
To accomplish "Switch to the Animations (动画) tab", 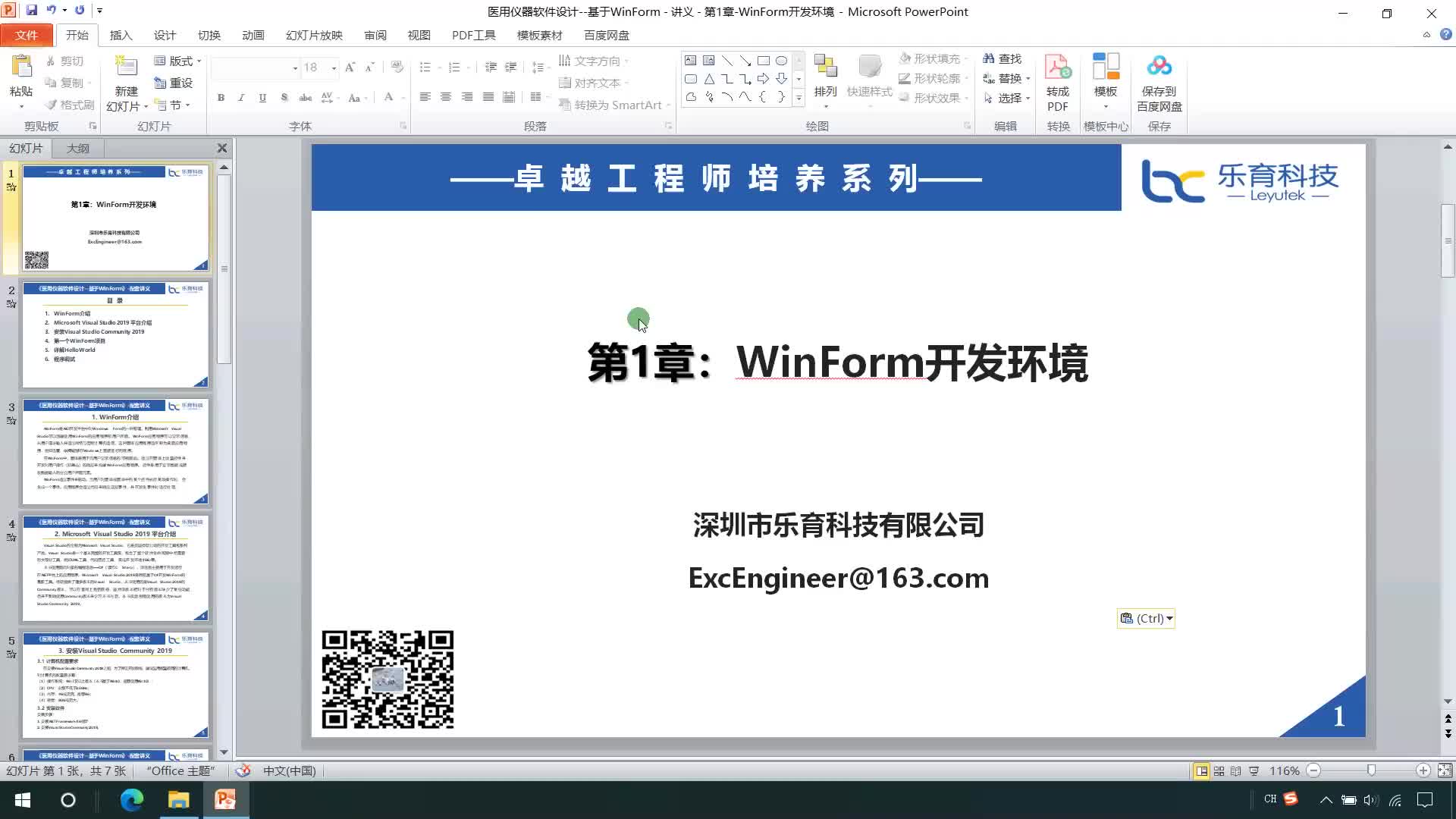I will point(253,35).
